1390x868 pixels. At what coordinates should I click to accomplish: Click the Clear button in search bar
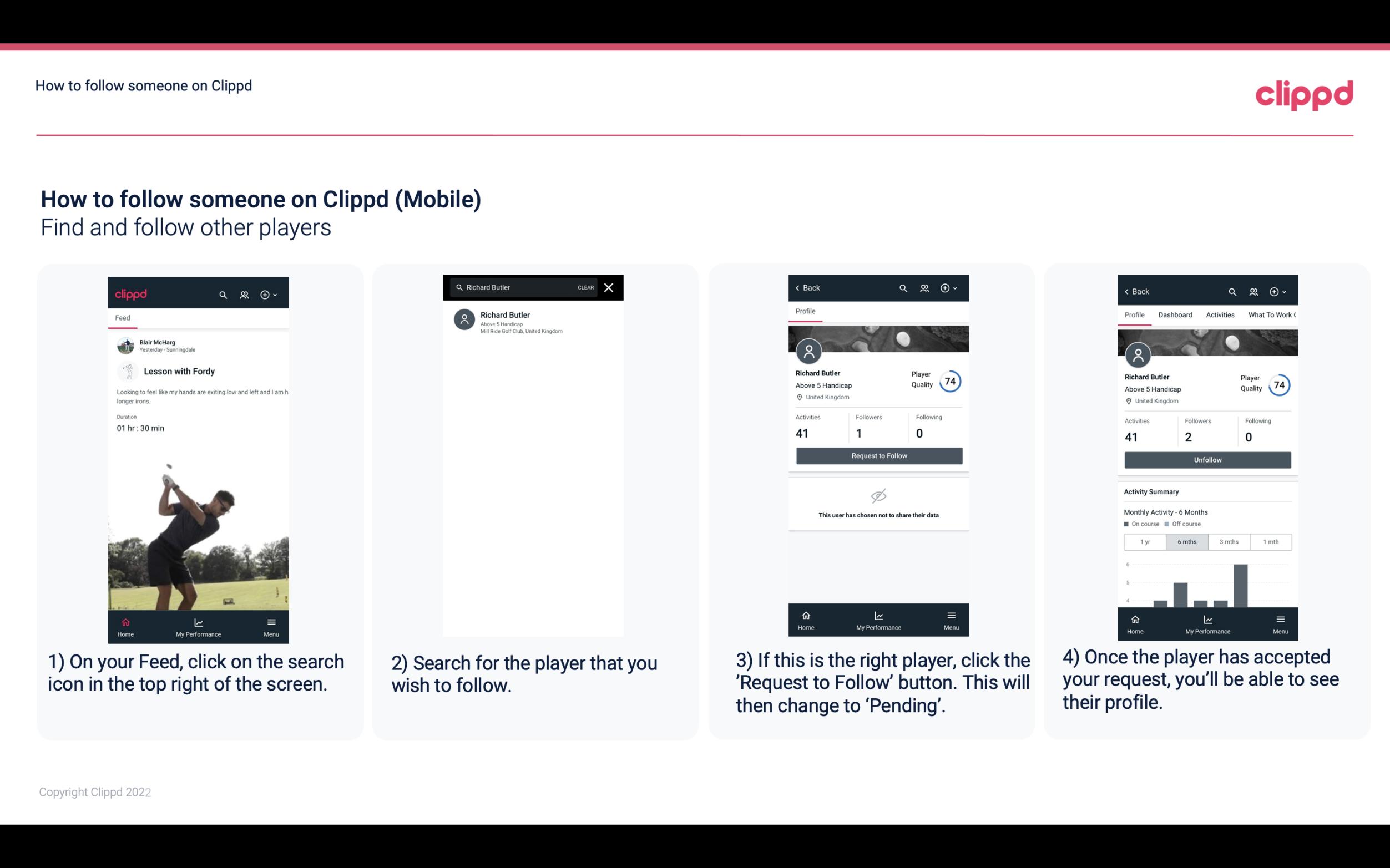click(x=585, y=289)
